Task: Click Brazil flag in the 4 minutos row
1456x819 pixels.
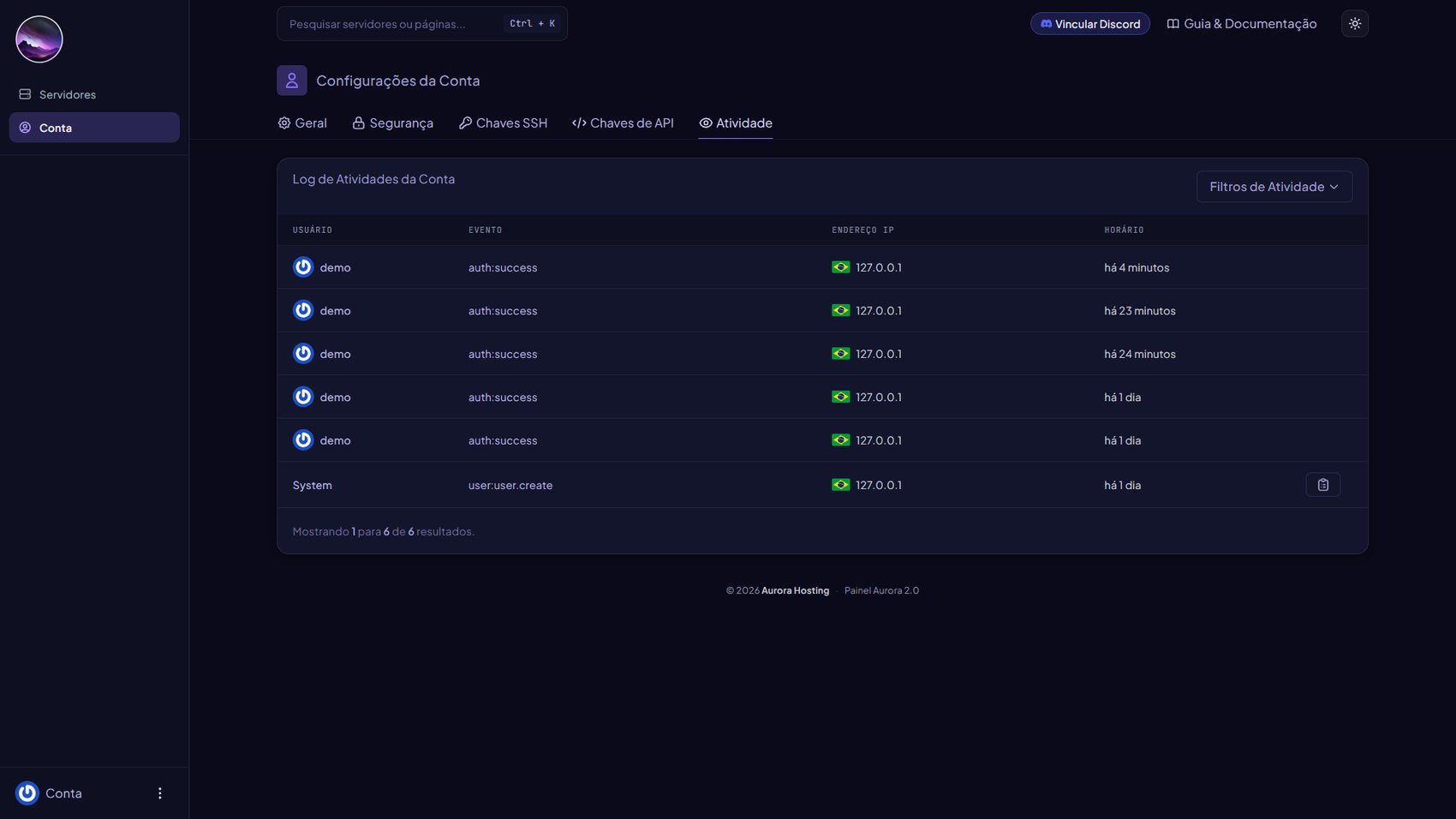Action: pyautogui.click(x=841, y=267)
